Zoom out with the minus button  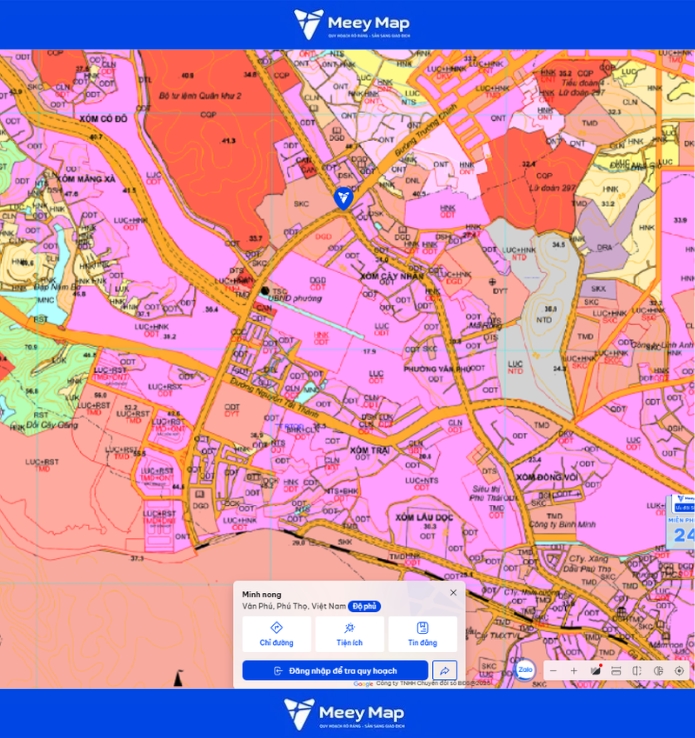pyautogui.click(x=553, y=671)
